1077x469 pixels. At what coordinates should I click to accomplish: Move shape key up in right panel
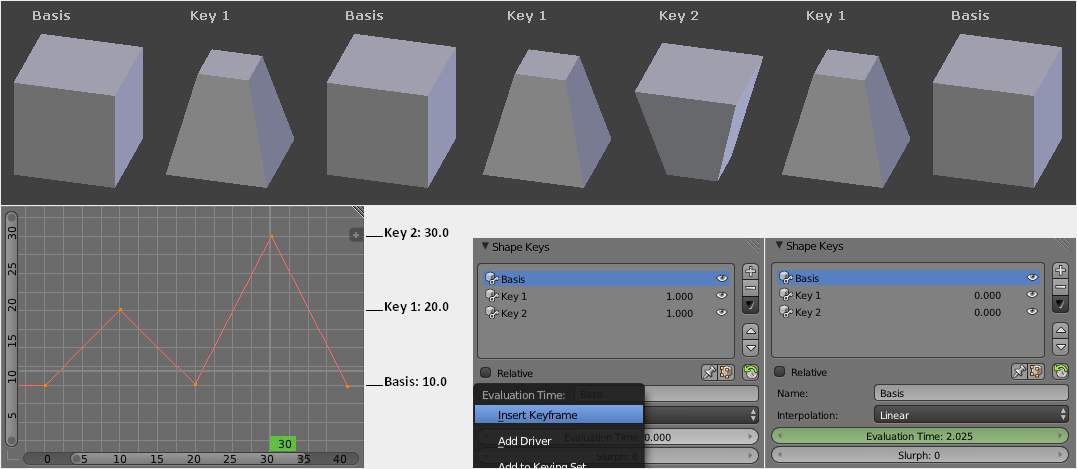(x=1061, y=330)
